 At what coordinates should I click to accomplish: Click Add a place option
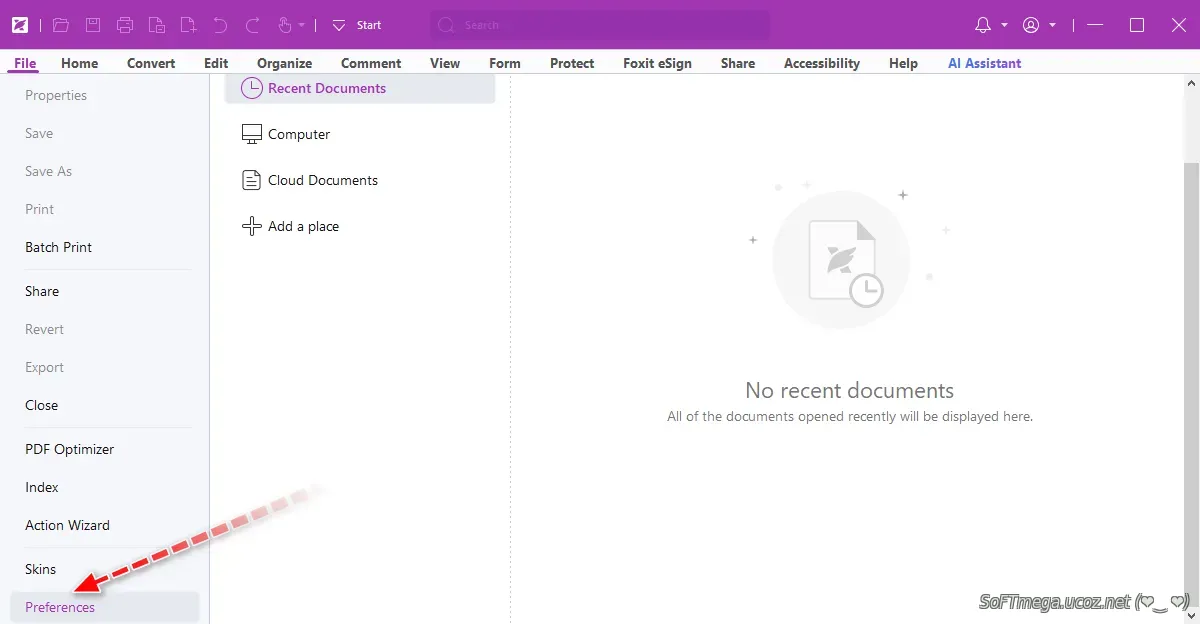pos(303,226)
